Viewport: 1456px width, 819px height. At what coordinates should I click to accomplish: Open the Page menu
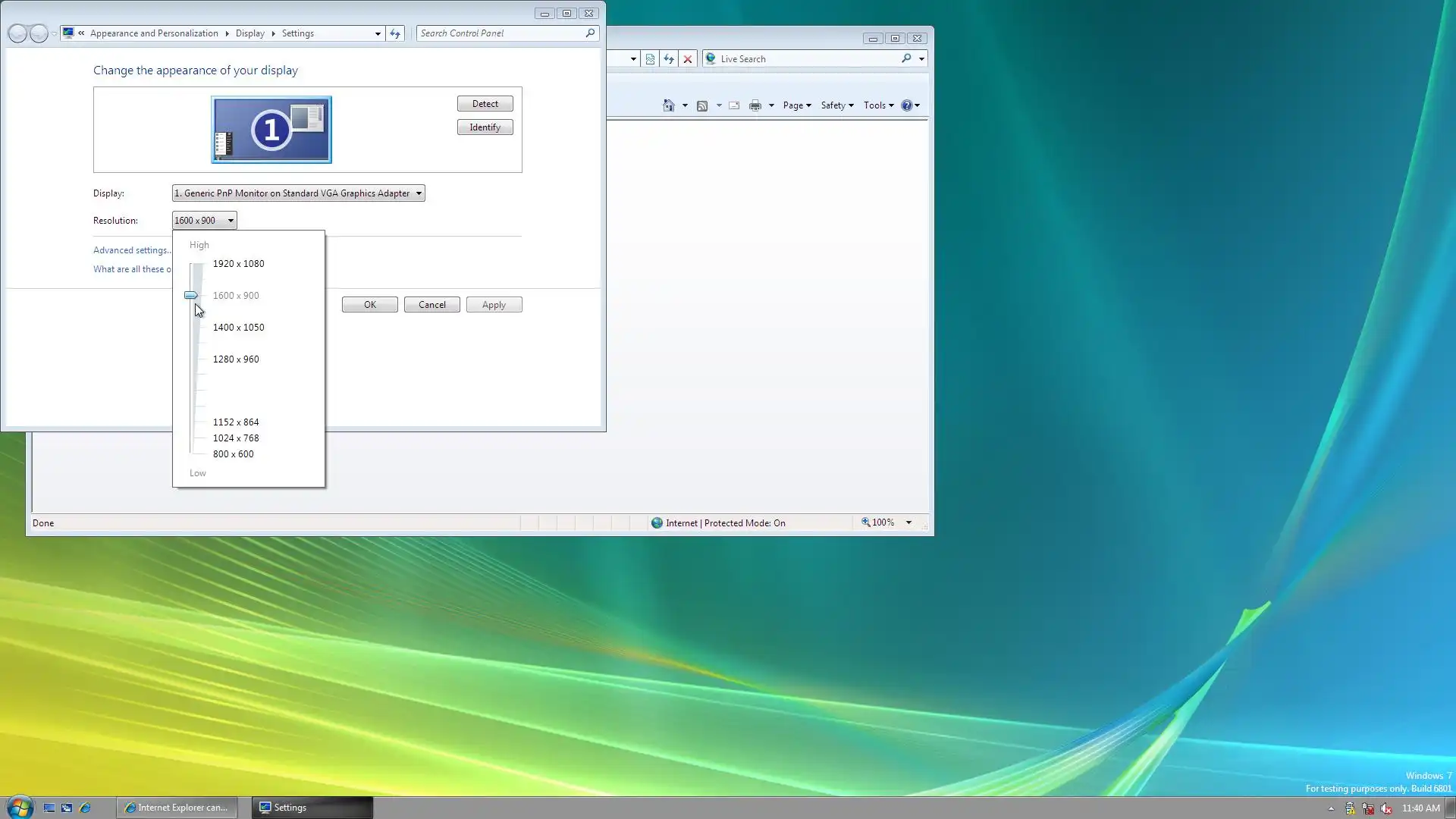(796, 105)
